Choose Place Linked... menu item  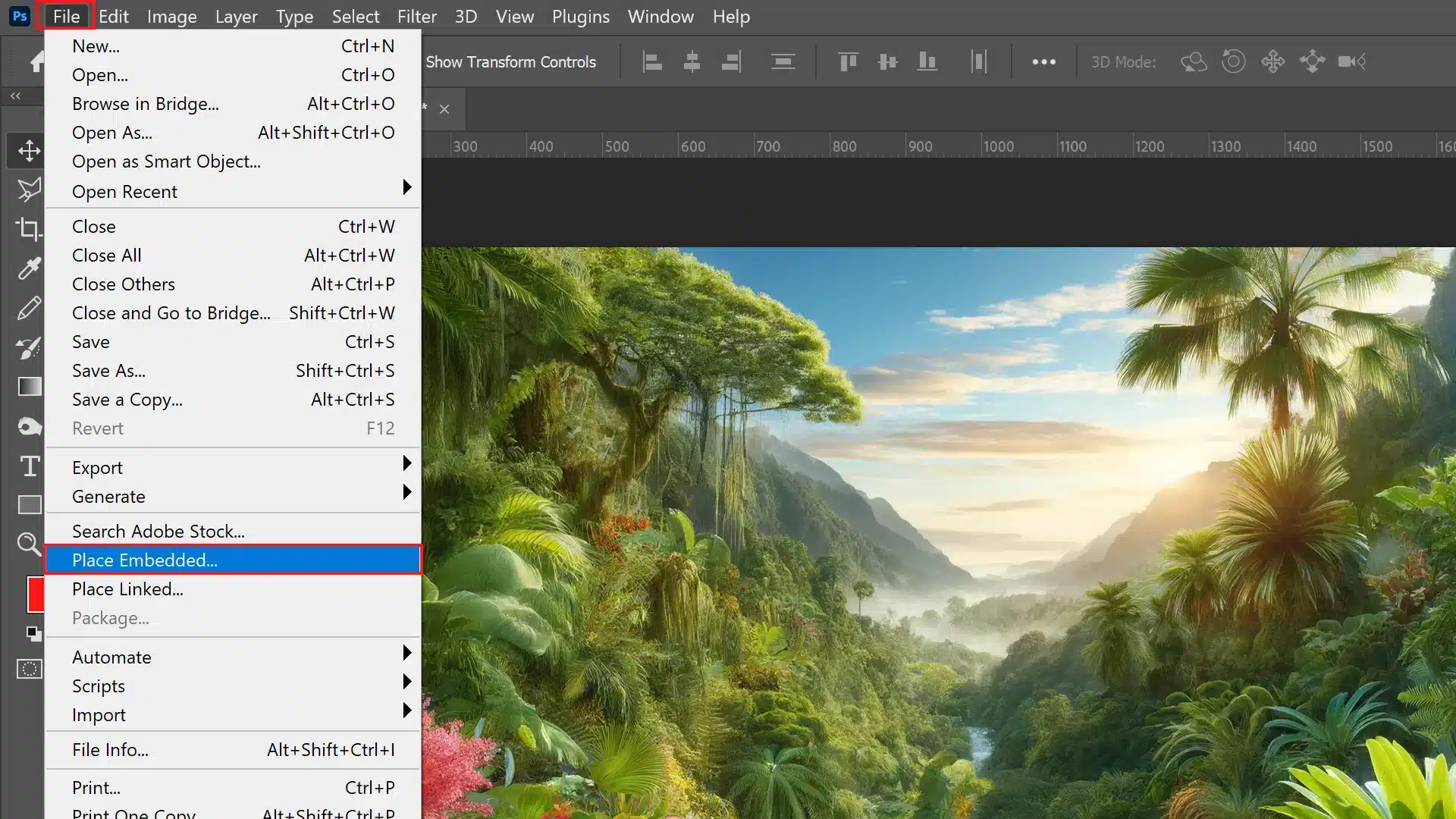tap(233, 588)
